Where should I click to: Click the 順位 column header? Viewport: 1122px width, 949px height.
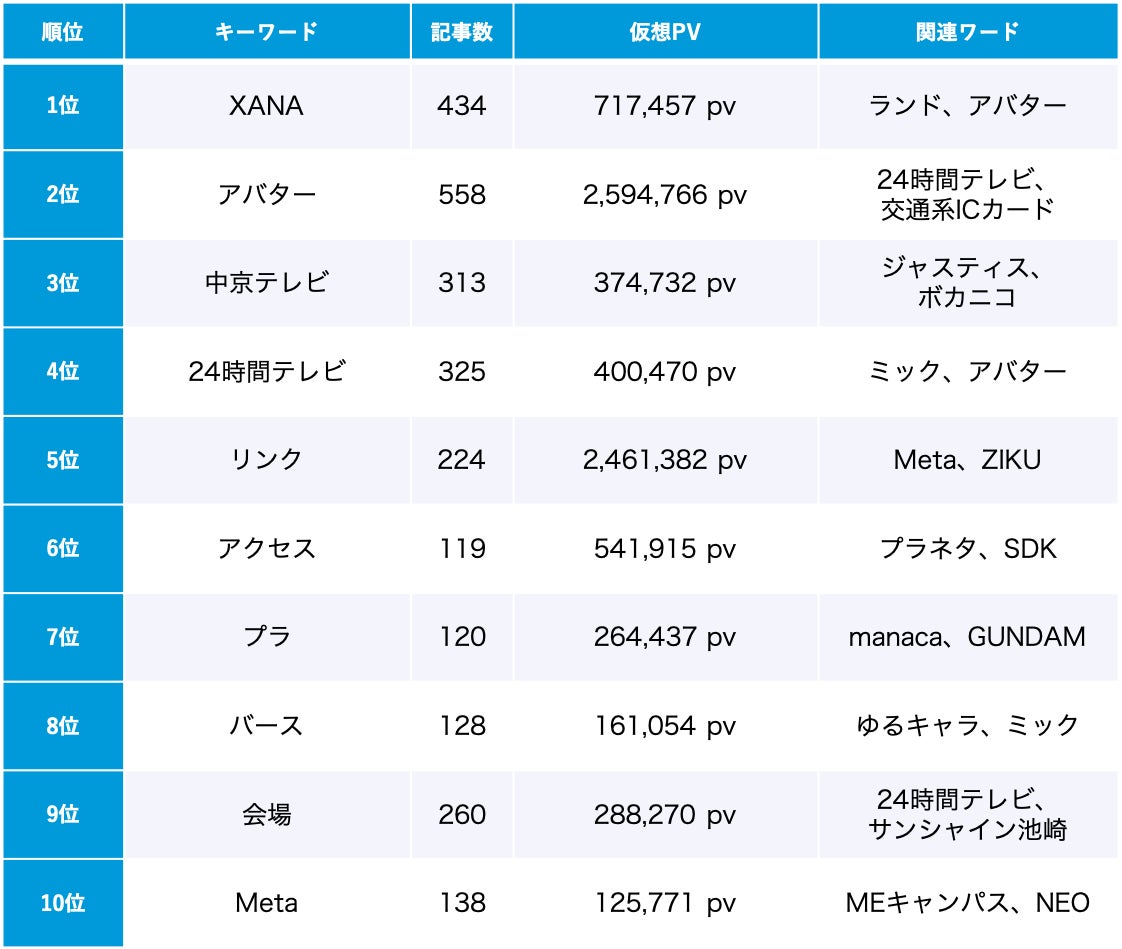[x=62, y=31]
